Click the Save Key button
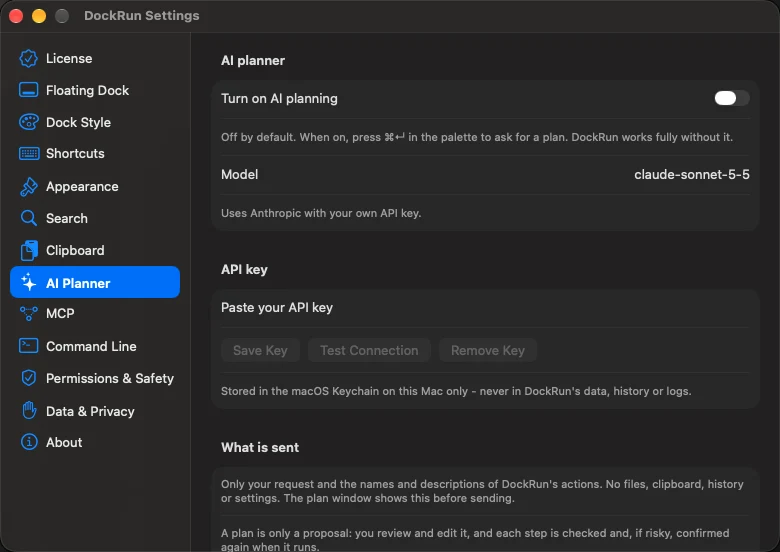The width and height of the screenshot is (780, 552). [x=260, y=350]
